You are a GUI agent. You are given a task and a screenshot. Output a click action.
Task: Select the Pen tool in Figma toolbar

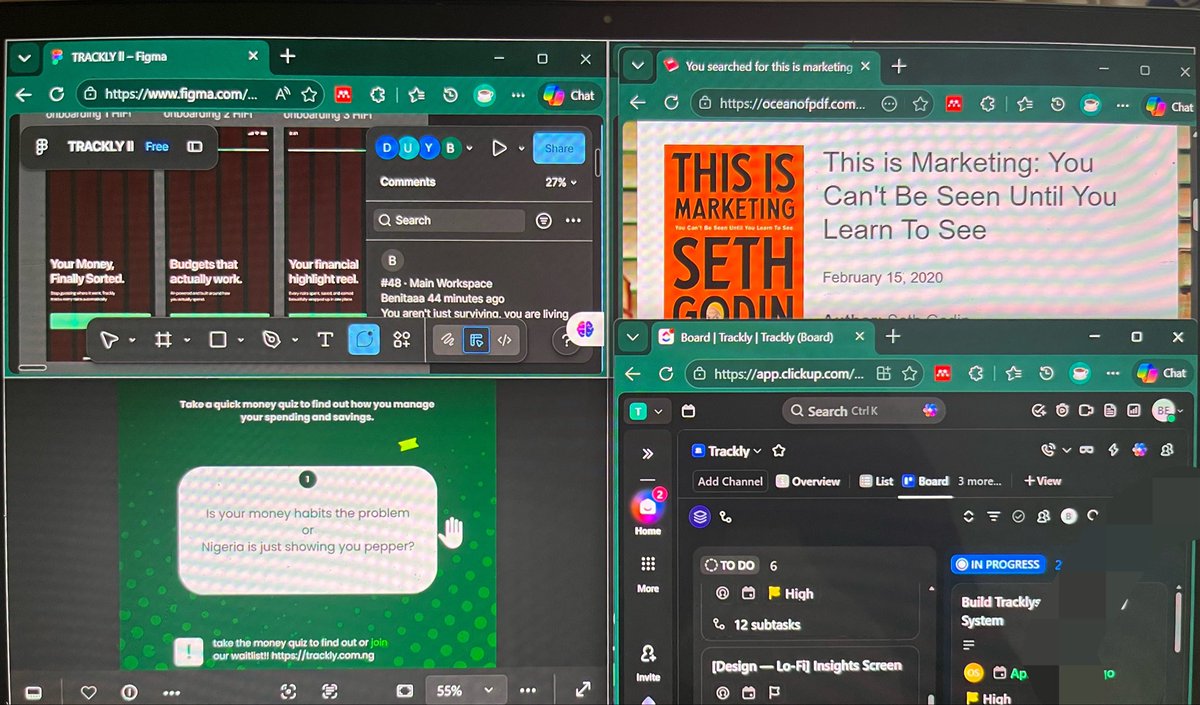coord(271,340)
